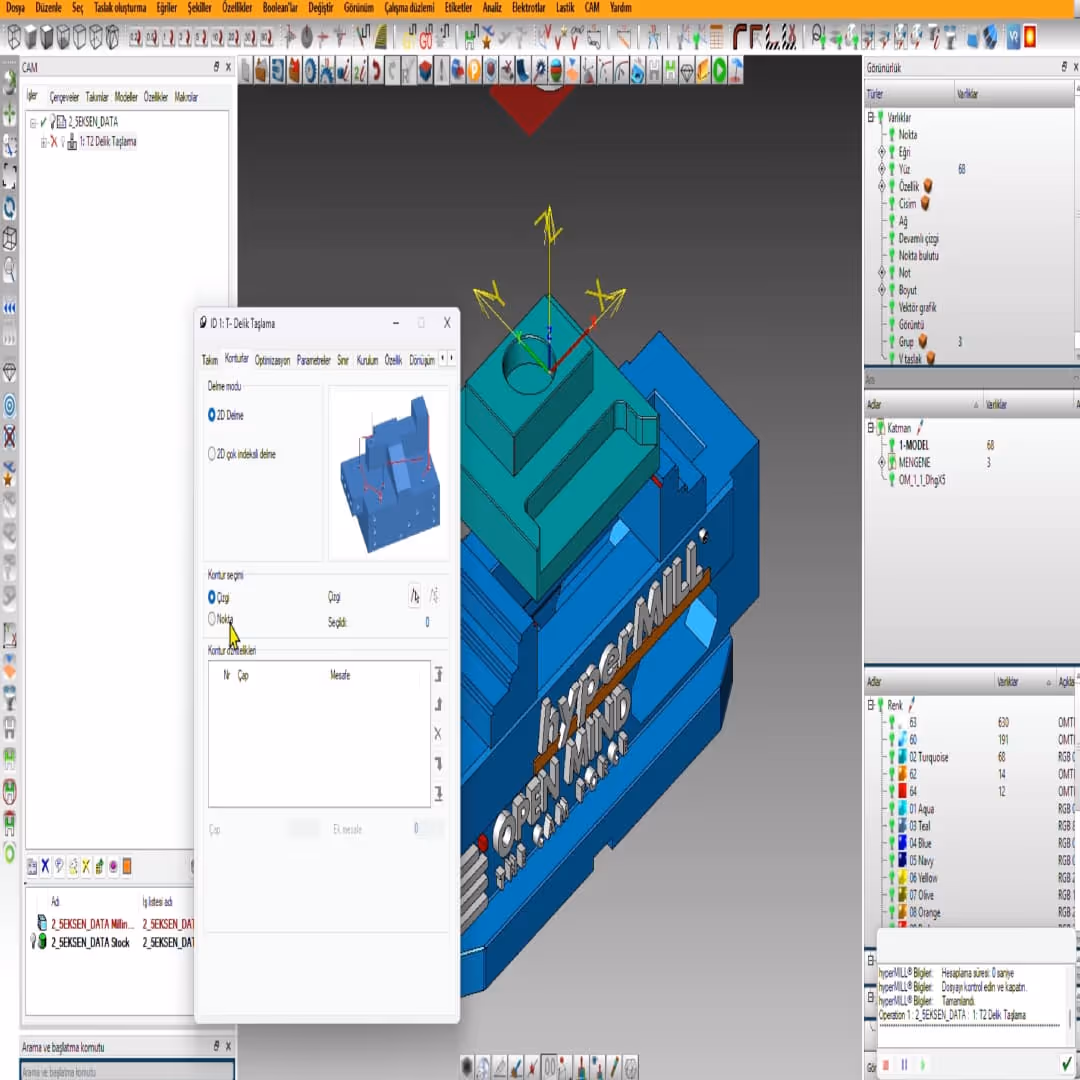1080x1080 pixels.
Task: Select 2_5EKSEN_DATA Milling row
Action: (110, 924)
